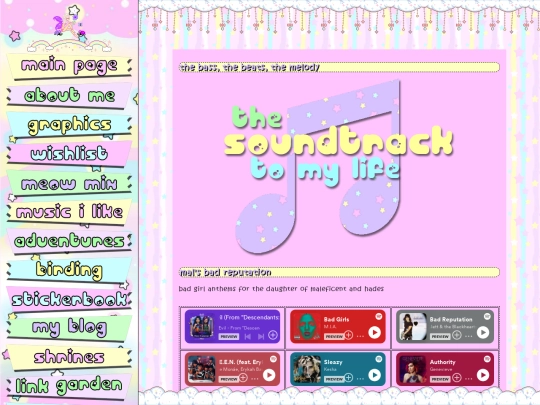The width and height of the screenshot is (540, 405).
Task: Click Spotify logo on Authority card
Action: pos(487,359)
